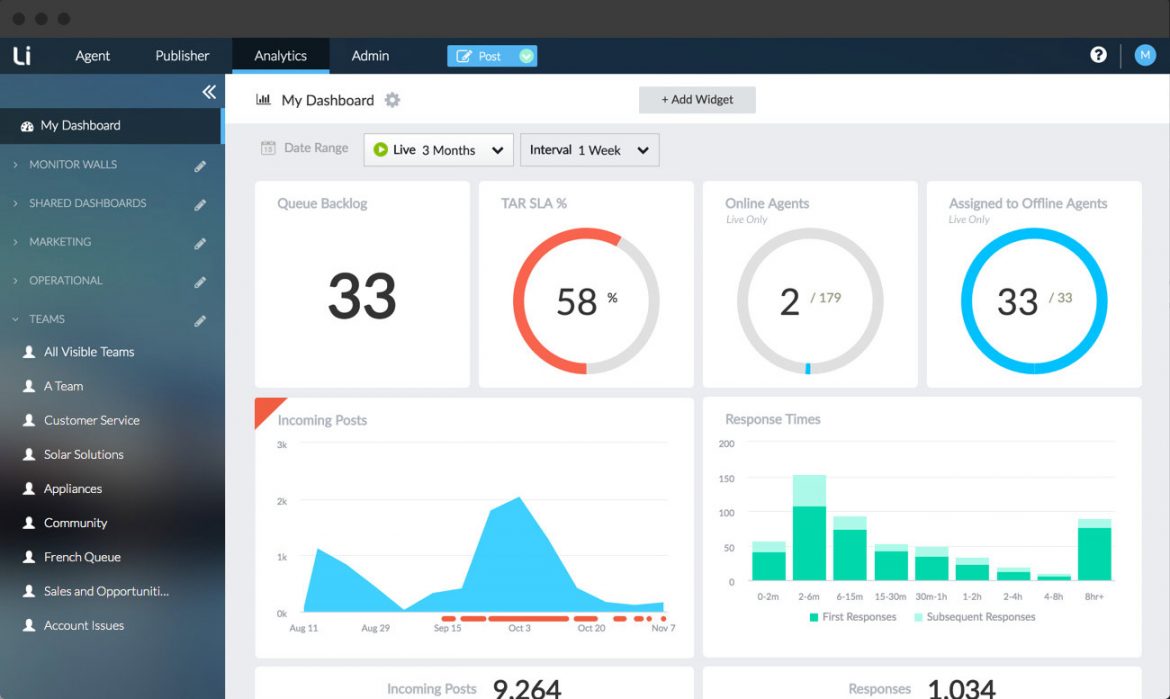
Task: Switch to the Admin tab
Action: coord(370,55)
